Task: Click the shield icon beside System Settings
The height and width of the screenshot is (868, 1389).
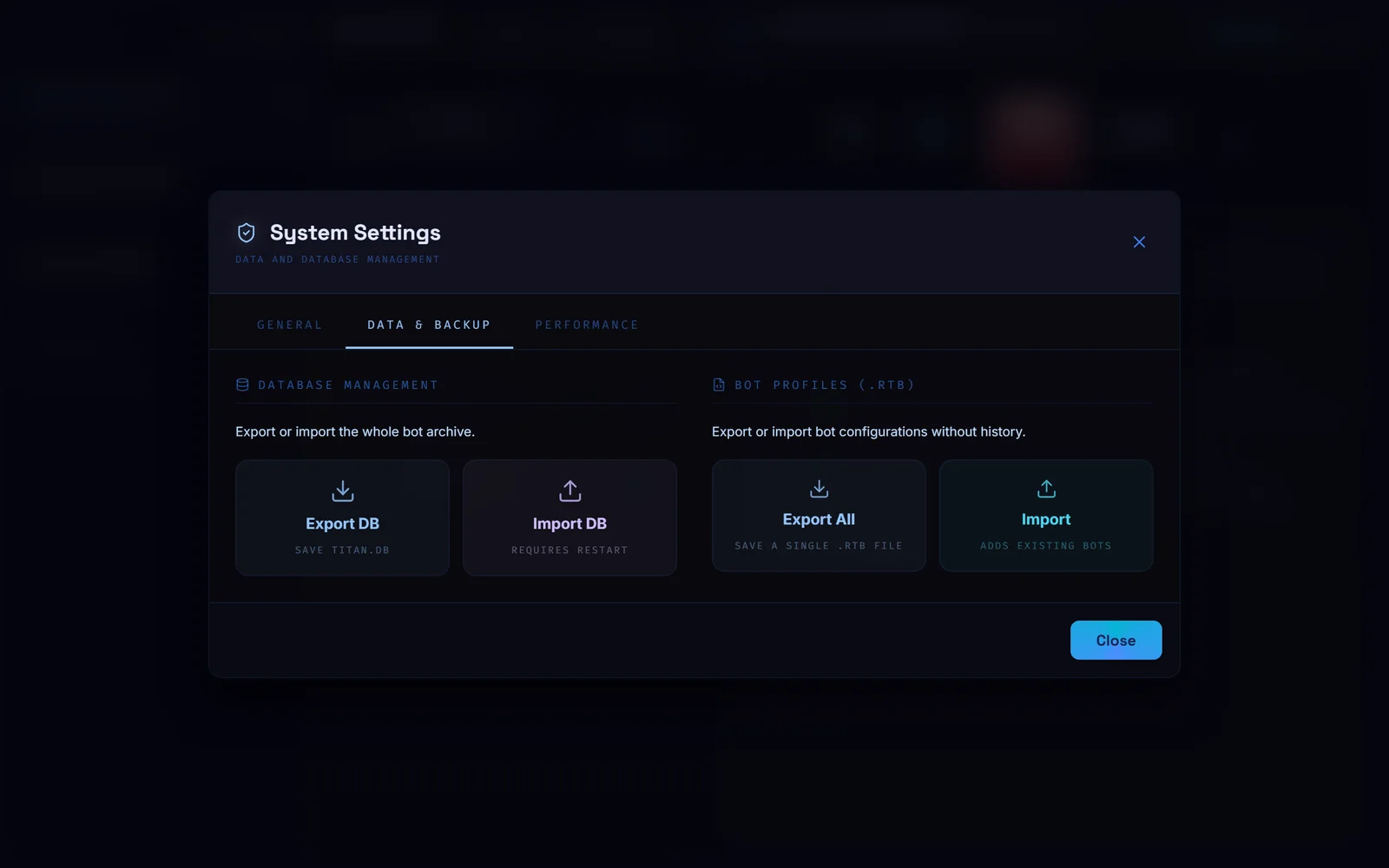Action: tap(246, 233)
